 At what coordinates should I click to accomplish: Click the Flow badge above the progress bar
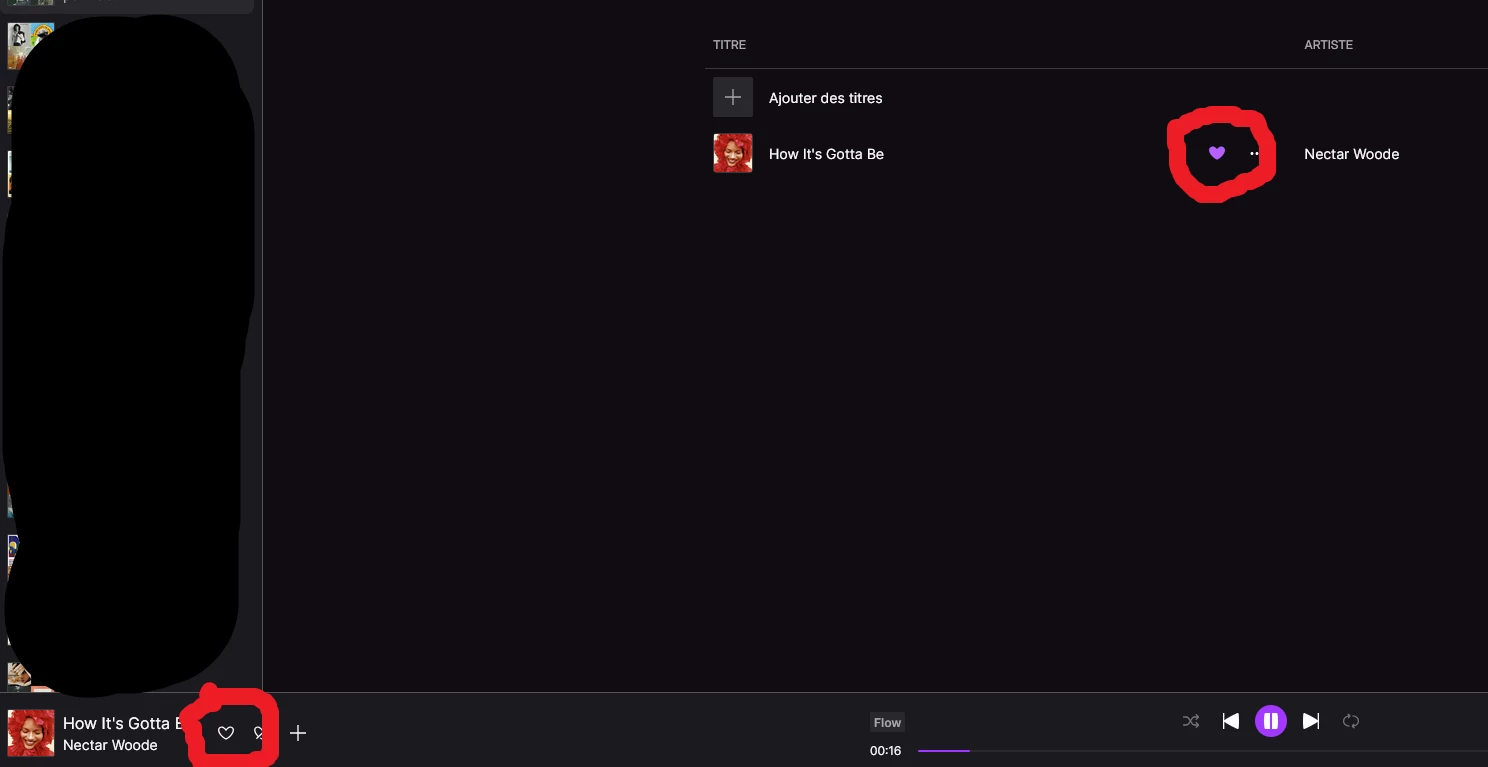pos(887,722)
